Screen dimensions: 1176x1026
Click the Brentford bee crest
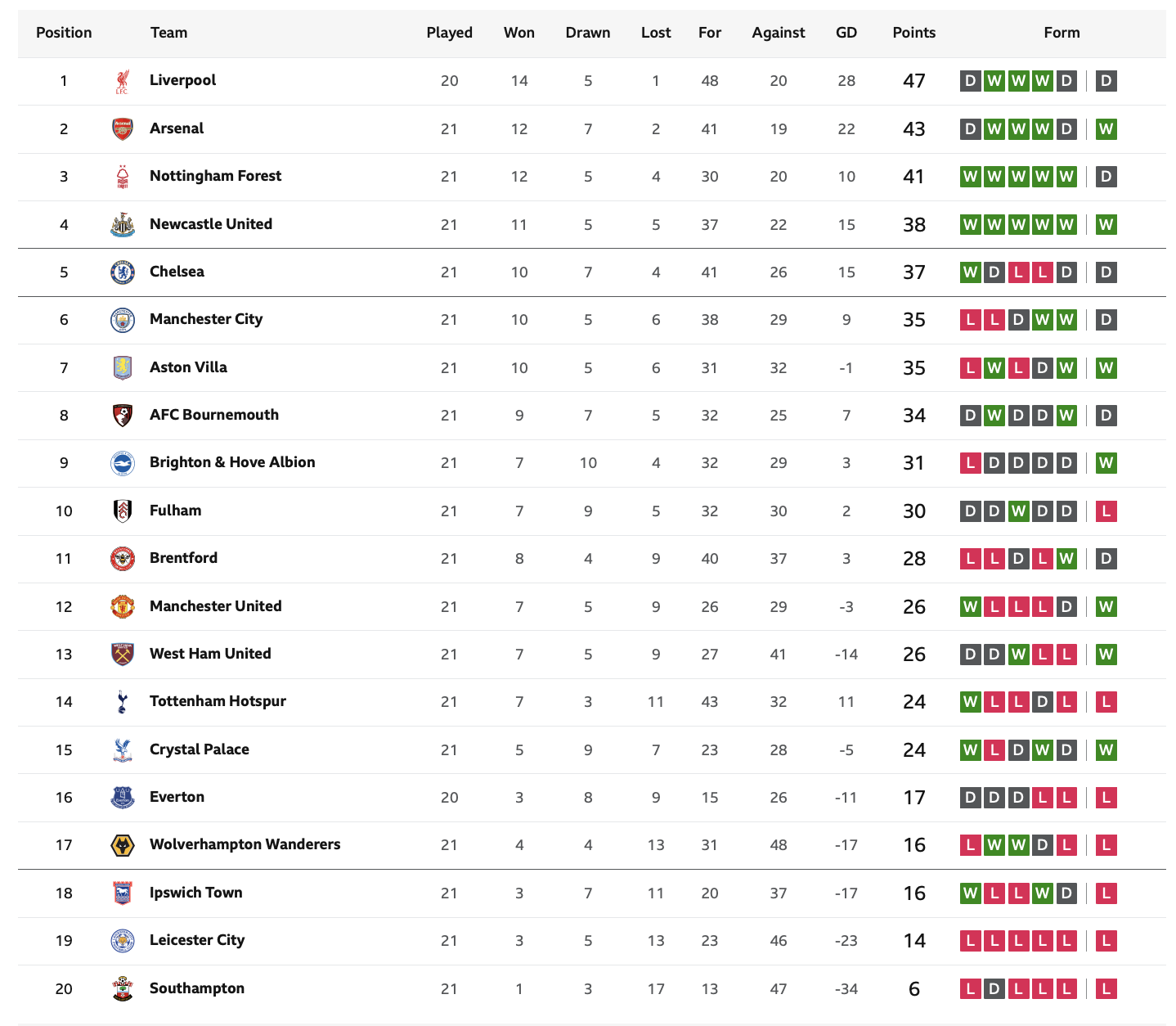[x=122, y=559]
